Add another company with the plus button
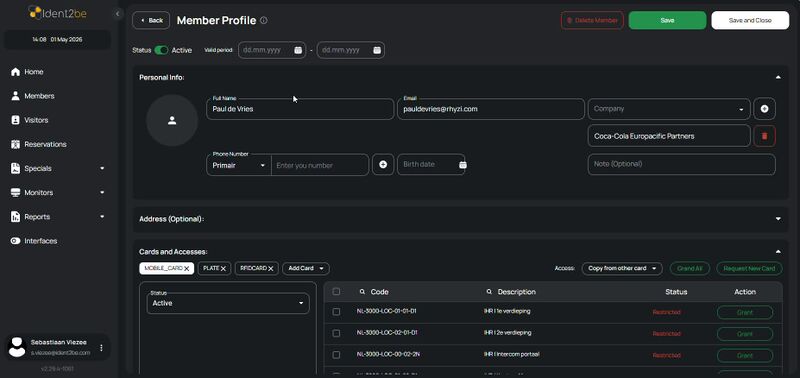The width and height of the screenshot is (800, 378). pos(764,109)
